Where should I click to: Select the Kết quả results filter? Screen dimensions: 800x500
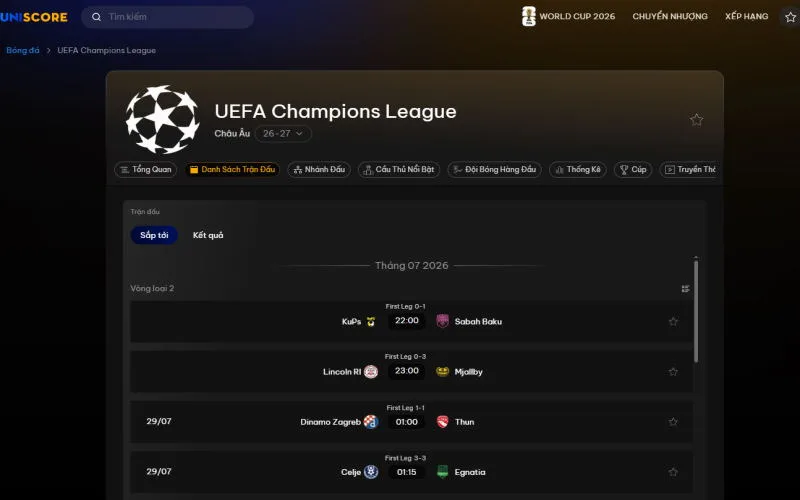(208, 235)
